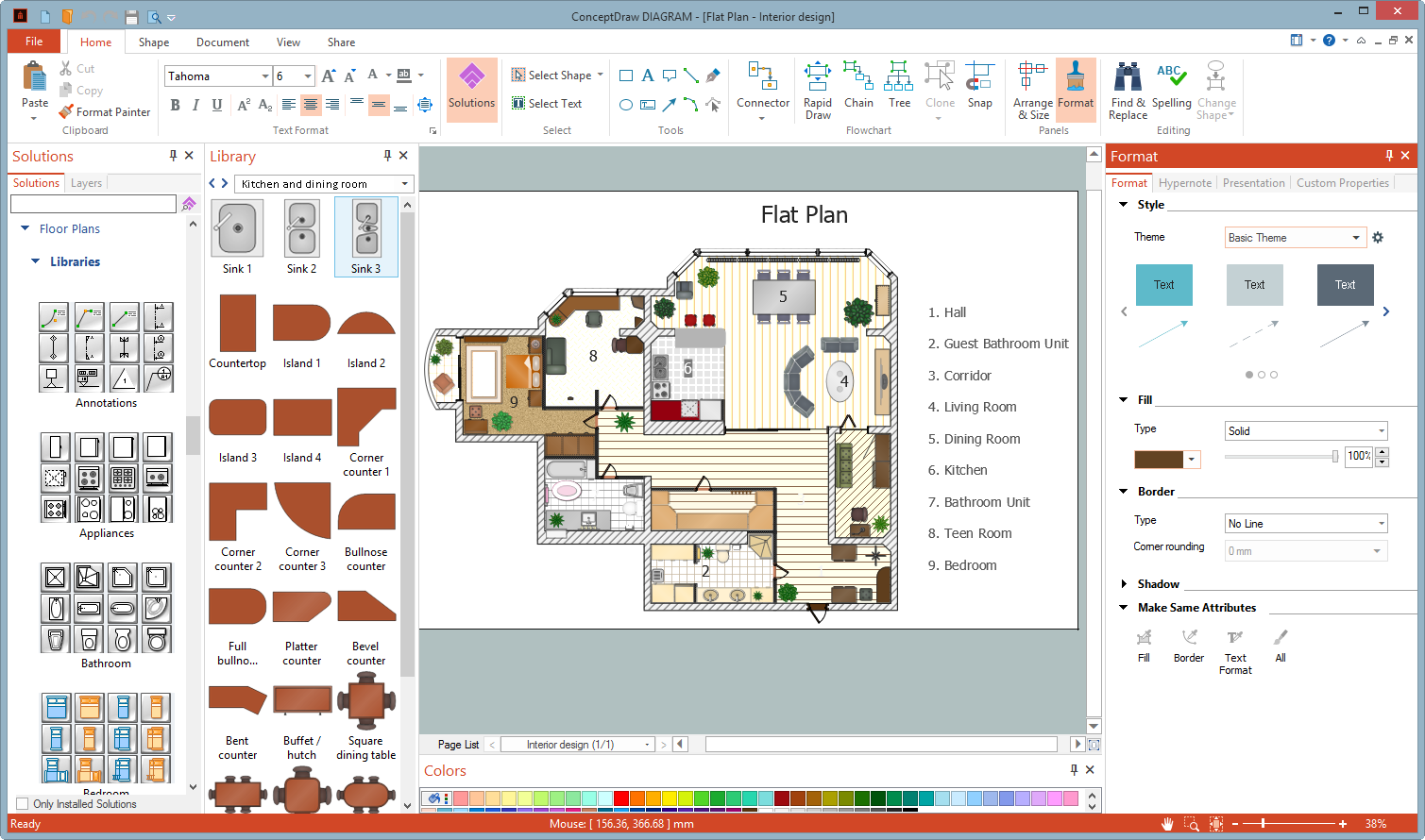Expand the Shadow section
The image size is (1425, 840).
1124,584
